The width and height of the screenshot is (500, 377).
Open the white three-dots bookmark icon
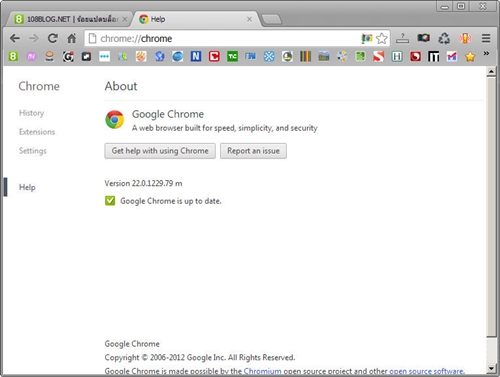click(x=104, y=56)
